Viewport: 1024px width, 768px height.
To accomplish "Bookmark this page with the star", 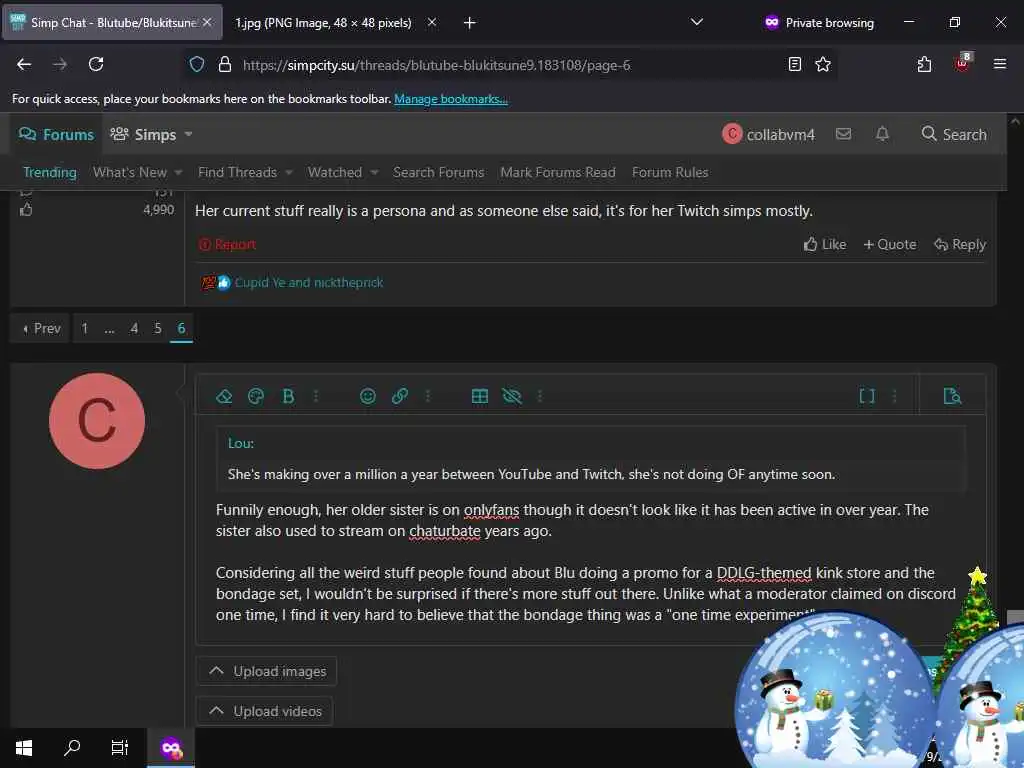I will coord(823,64).
